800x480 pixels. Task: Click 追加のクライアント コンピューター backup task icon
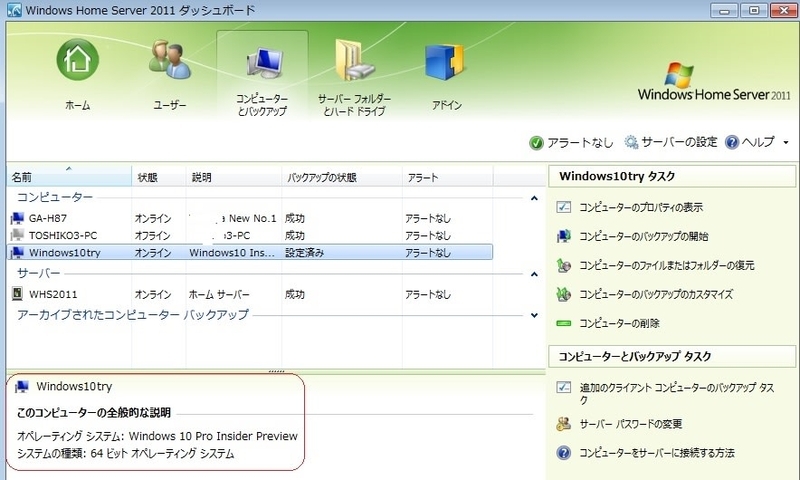click(x=563, y=387)
